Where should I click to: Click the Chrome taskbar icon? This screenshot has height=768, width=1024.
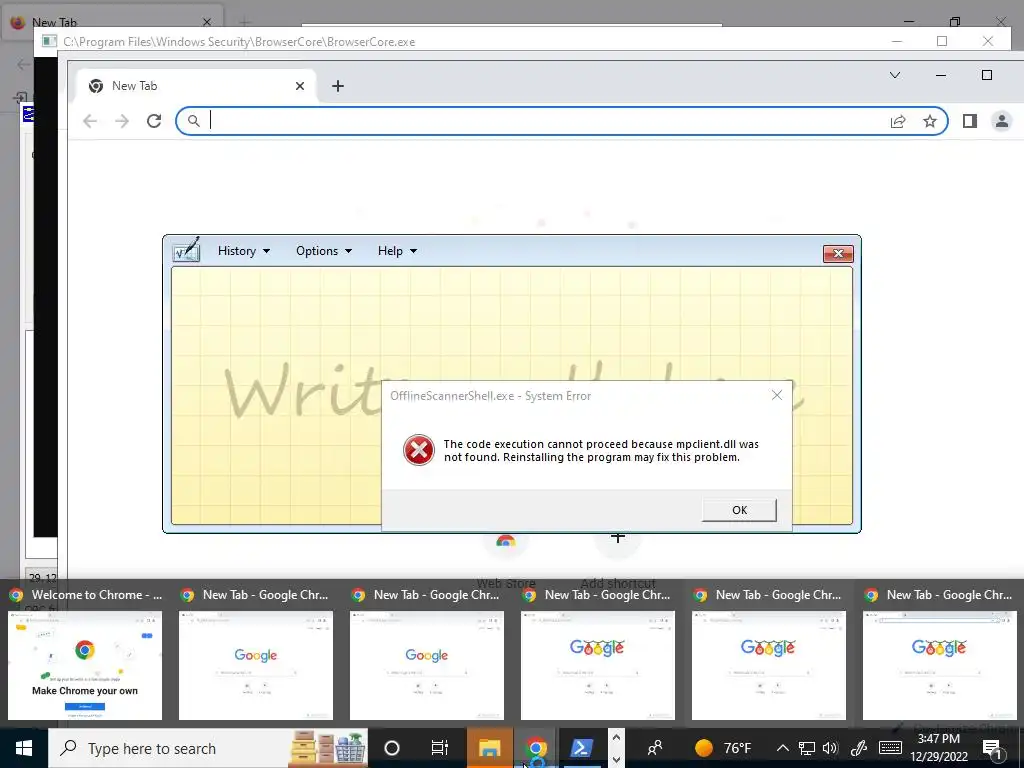point(536,748)
